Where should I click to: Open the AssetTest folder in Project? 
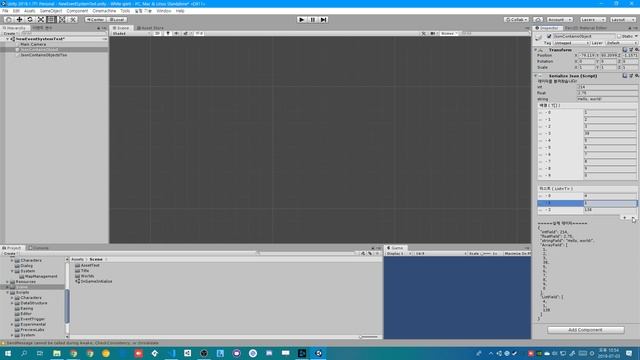point(90,265)
